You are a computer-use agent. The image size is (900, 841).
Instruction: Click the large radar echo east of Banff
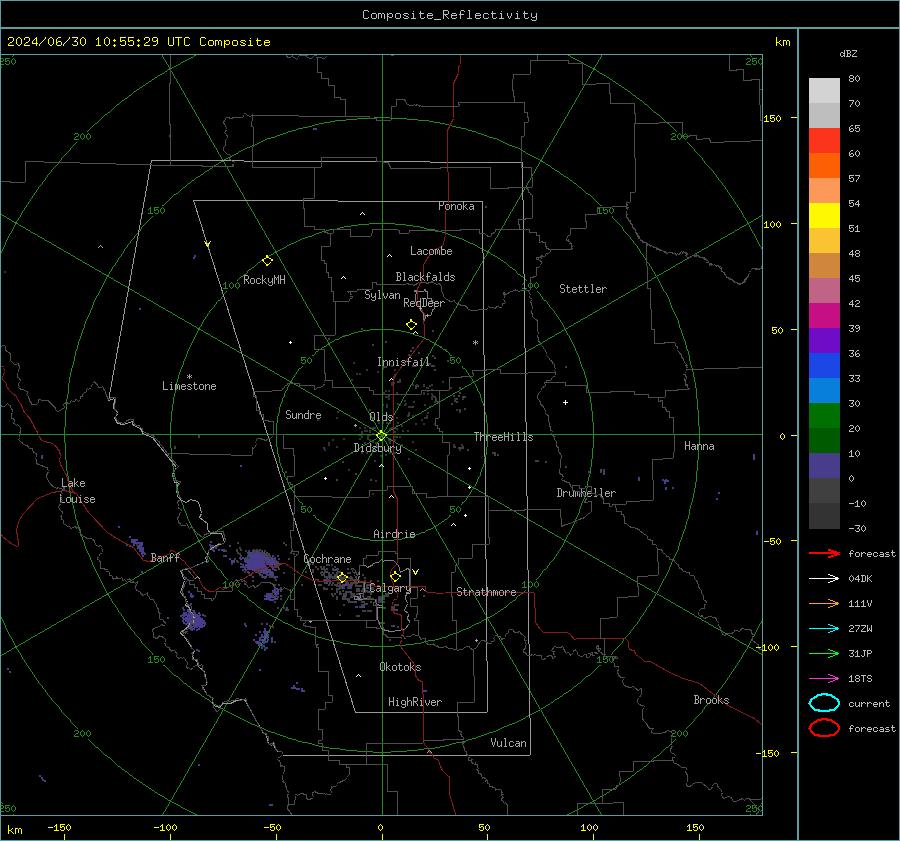(x=258, y=561)
